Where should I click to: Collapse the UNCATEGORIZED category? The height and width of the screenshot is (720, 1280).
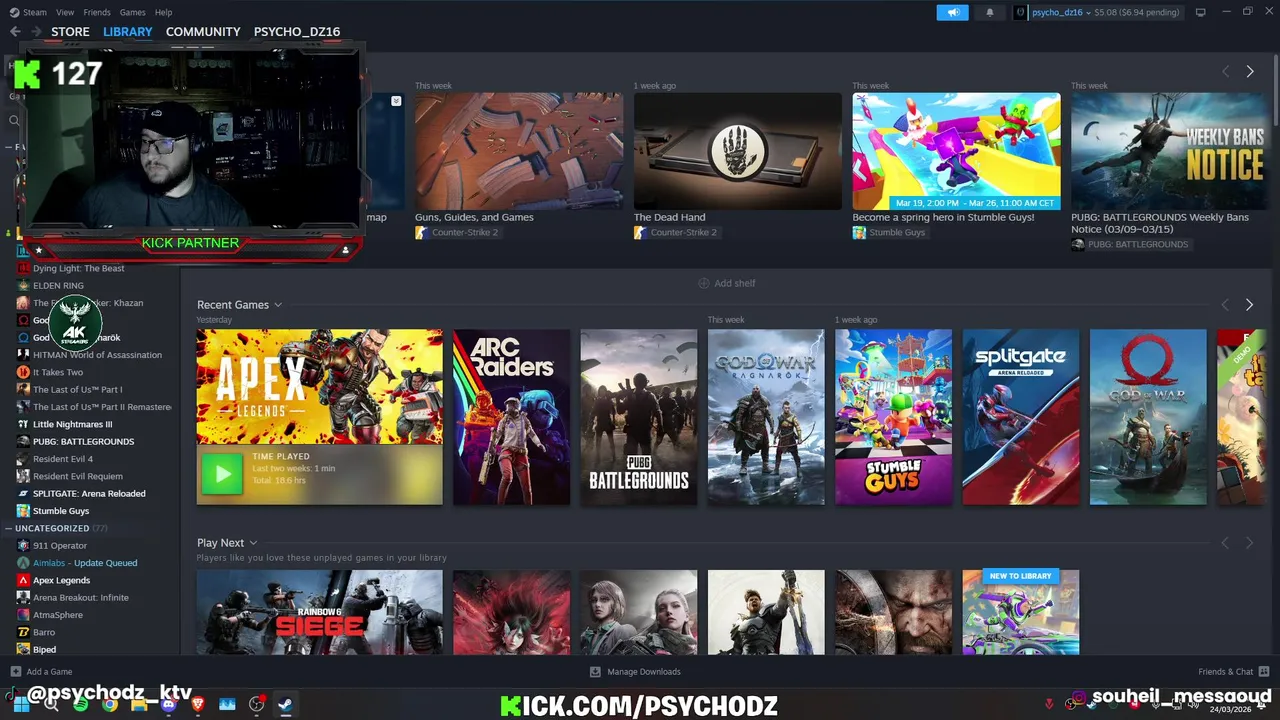9,528
